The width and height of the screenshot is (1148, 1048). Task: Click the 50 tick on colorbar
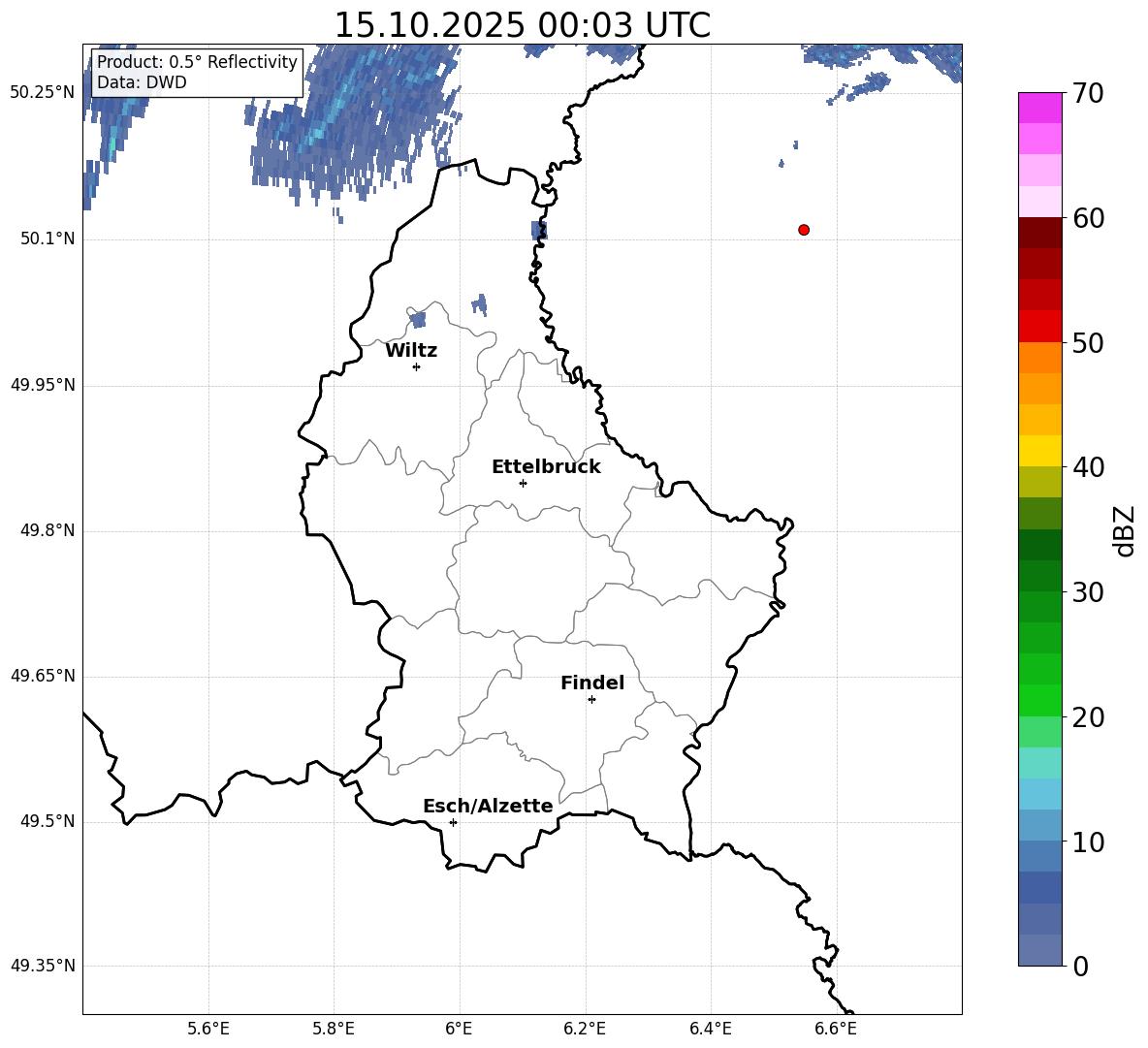coord(1088,342)
